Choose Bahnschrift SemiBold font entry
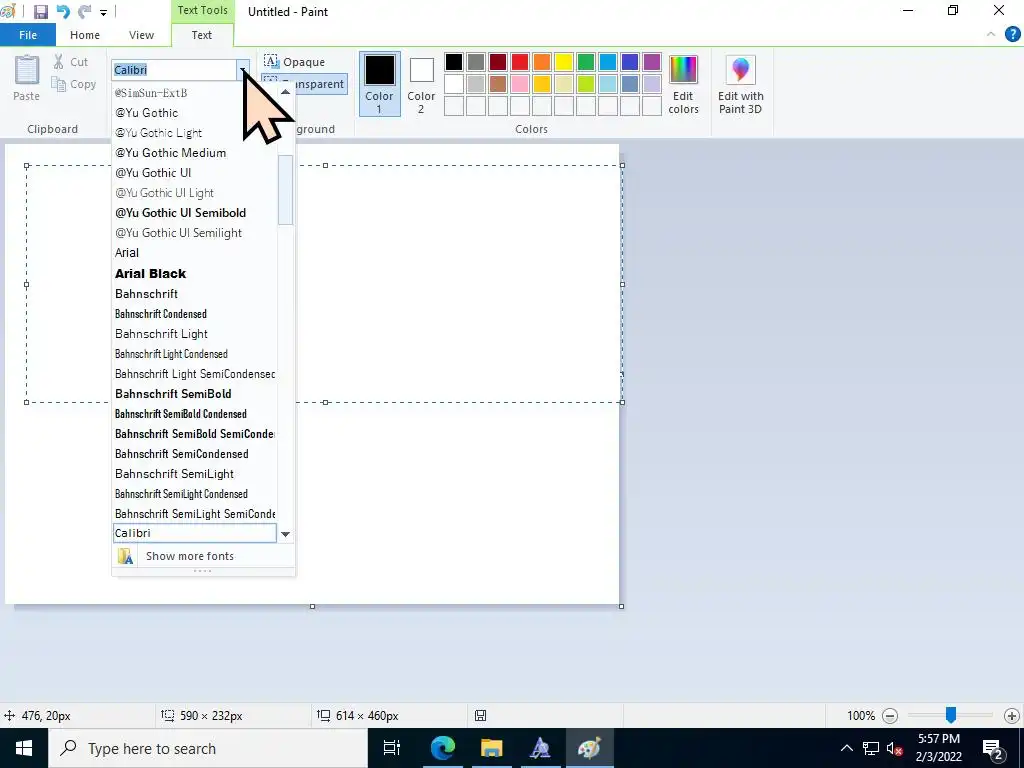 tap(194, 394)
